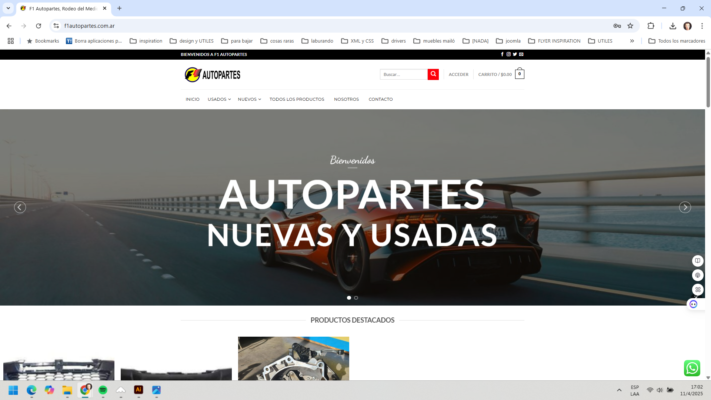
Task: Click the F1 Autopartes logo
Action: (x=212, y=74)
